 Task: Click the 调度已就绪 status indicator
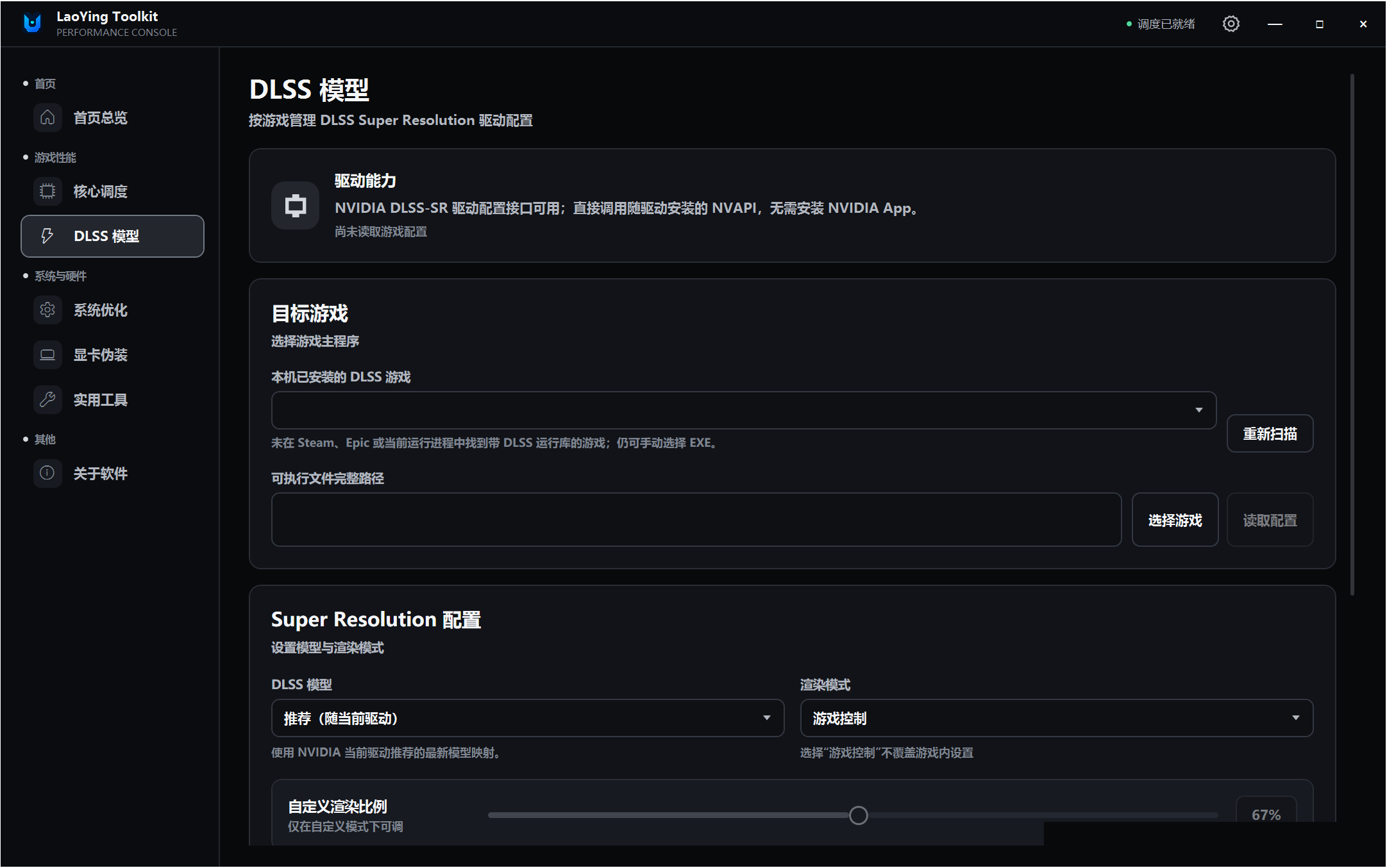coord(1161,24)
